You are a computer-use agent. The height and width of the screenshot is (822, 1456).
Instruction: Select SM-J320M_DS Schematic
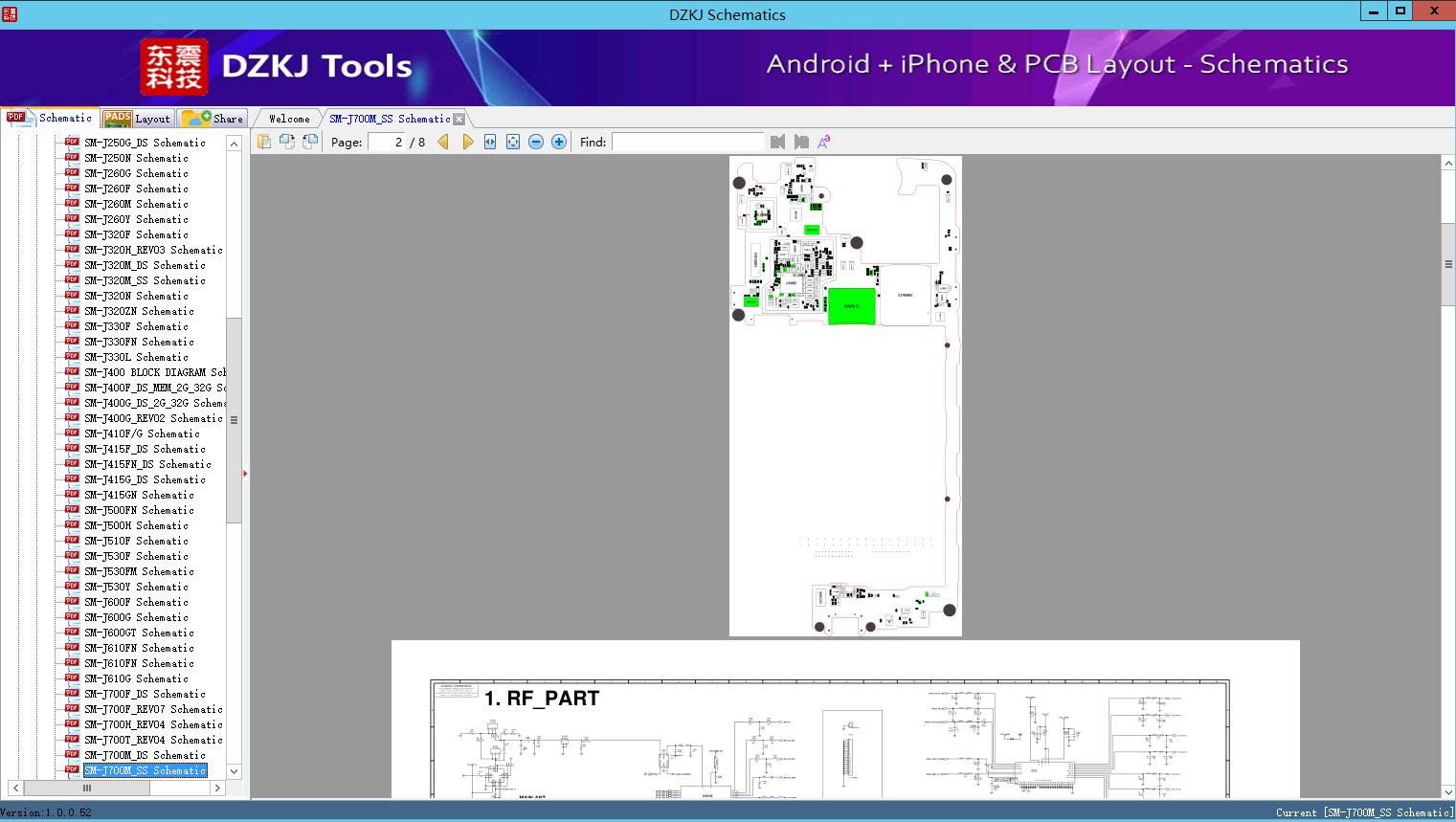pyautogui.click(x=145, y=265)
